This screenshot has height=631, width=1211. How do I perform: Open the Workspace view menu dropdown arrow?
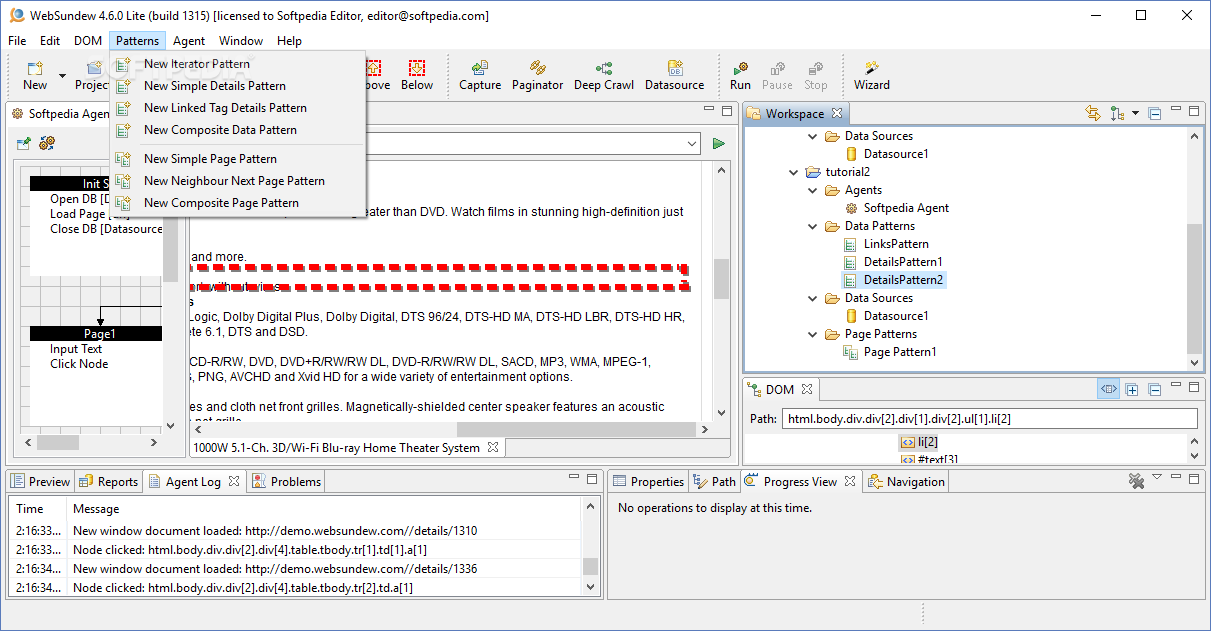tap(1136, 113)
